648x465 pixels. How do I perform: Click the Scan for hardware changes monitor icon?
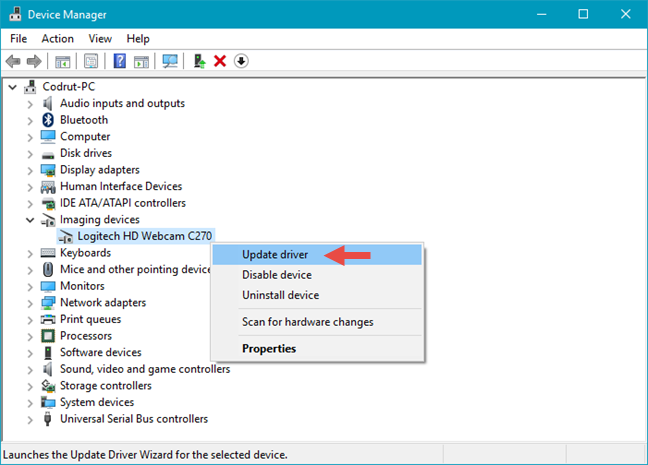coord(170,62)
